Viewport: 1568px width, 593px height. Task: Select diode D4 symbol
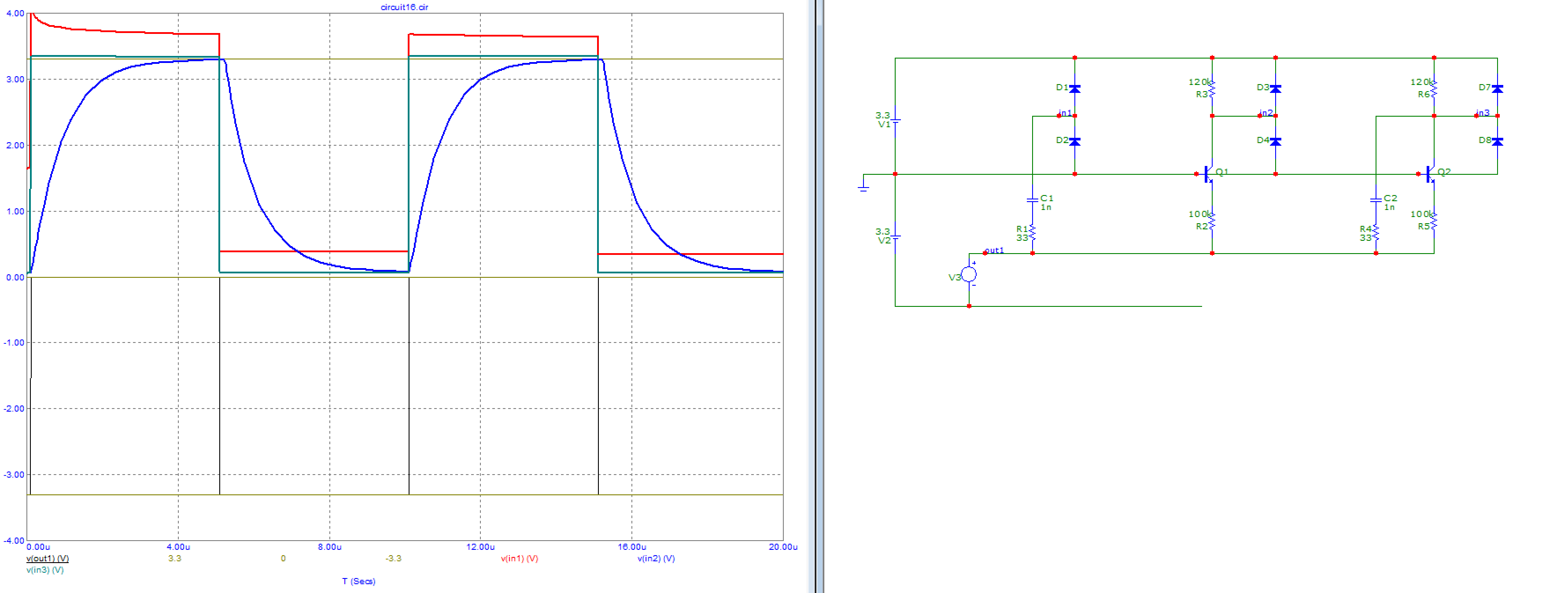pyautogui.click(x=1275, y=141)
